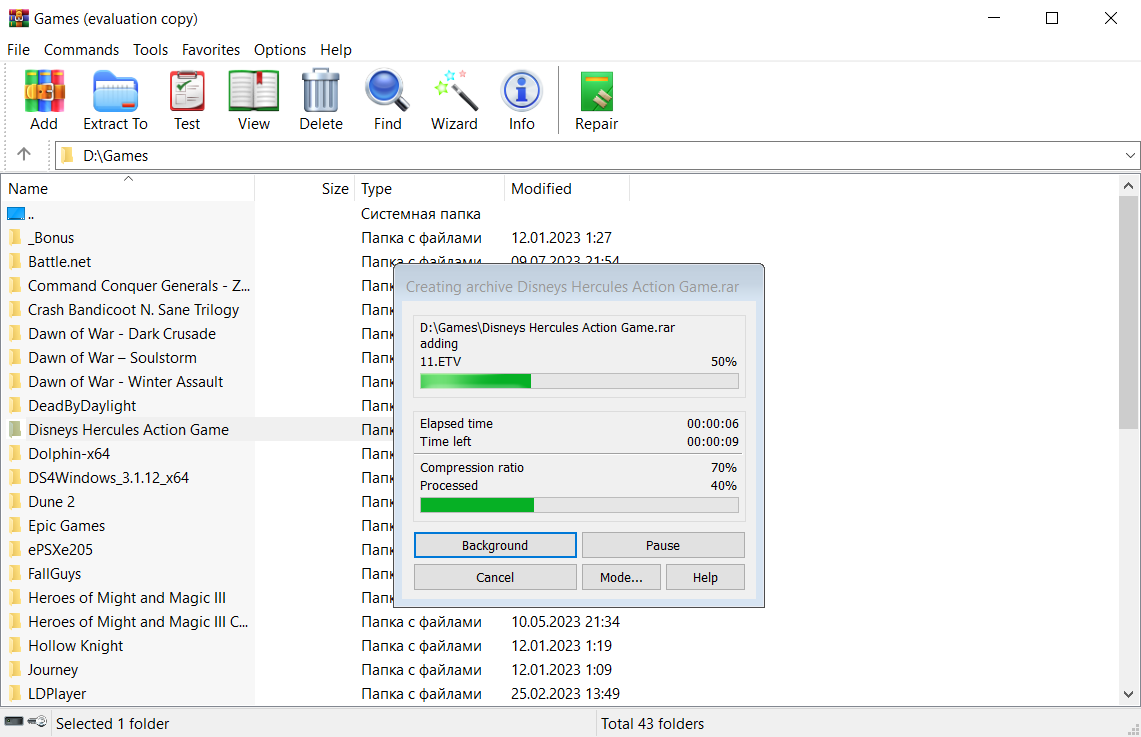Select Dawn of War – Soulstorm
The image size is (1141, 737).
(113, 358)
